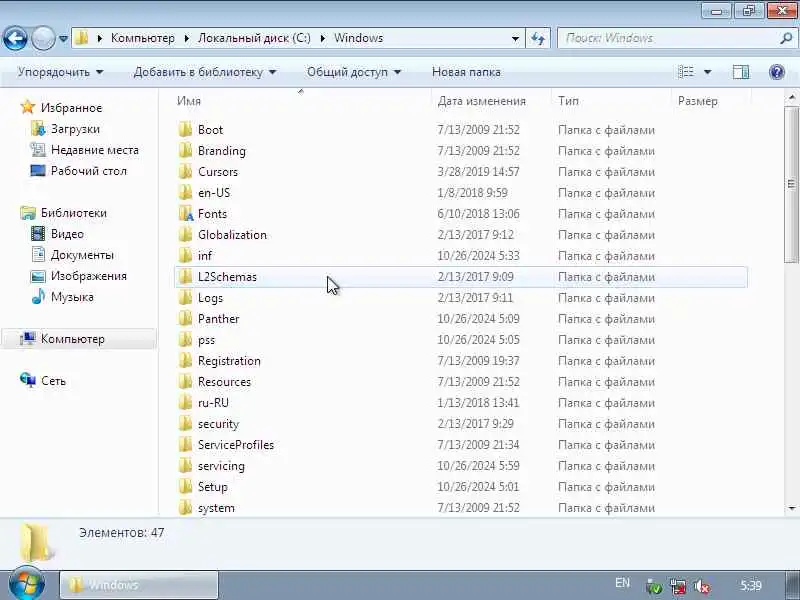Click the search magnifier icon
This screenshot has height=600, width=800.
(787, 38)
